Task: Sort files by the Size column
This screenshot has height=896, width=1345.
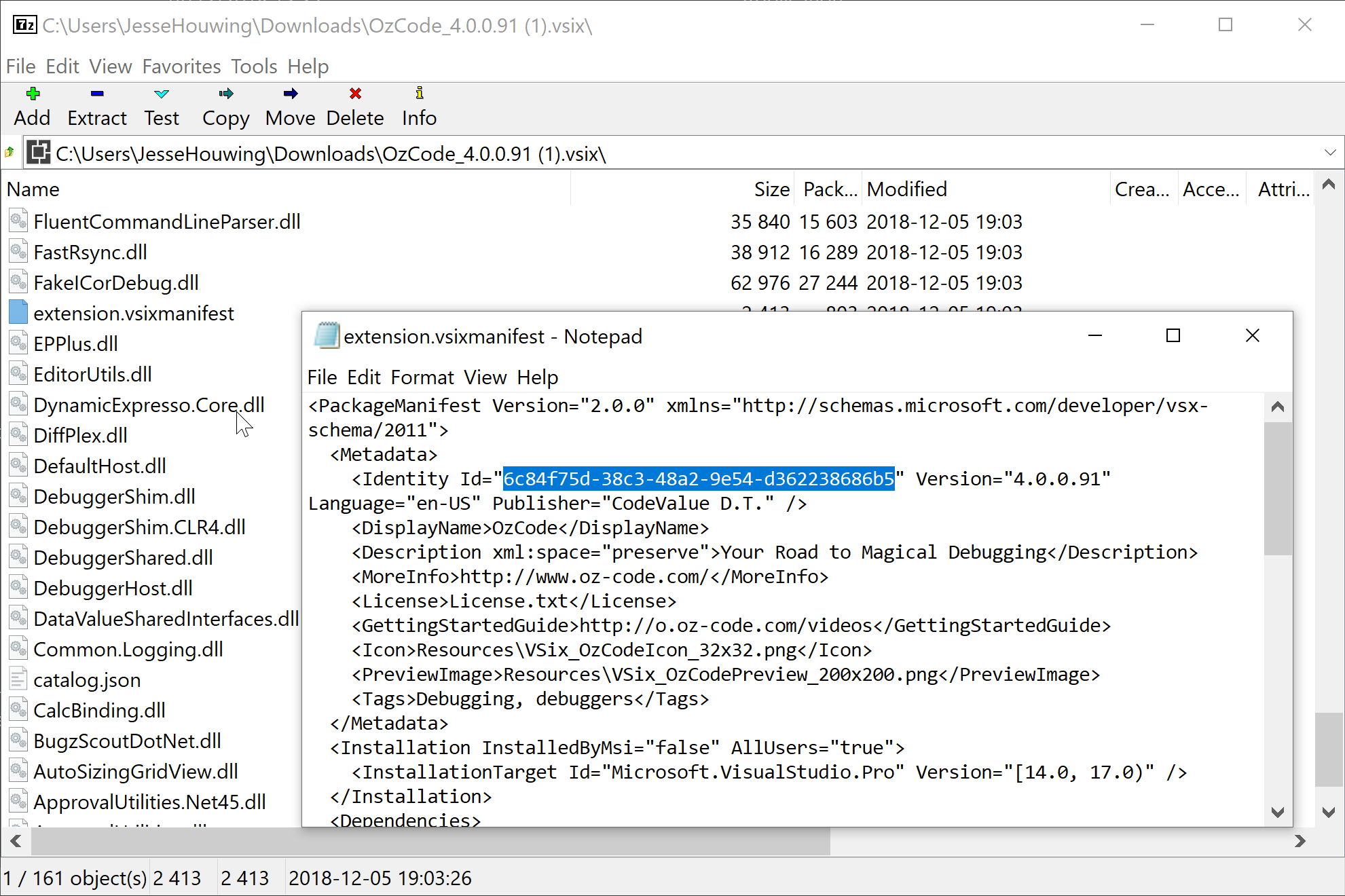Action: point(771,189)
